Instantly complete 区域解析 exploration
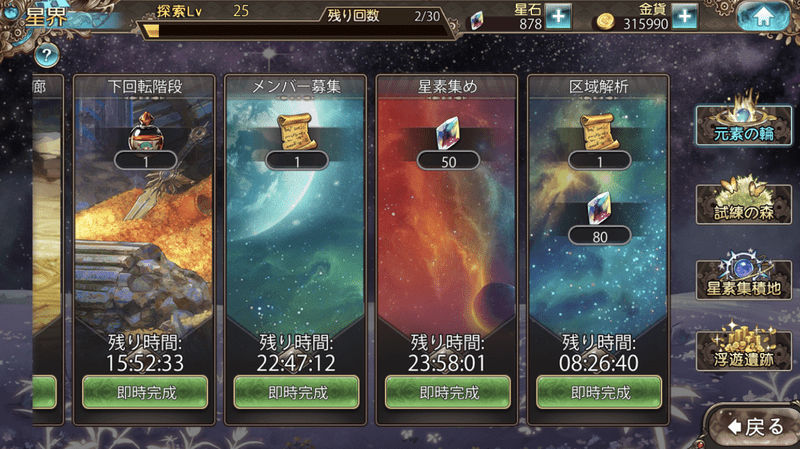 (599, 392)
